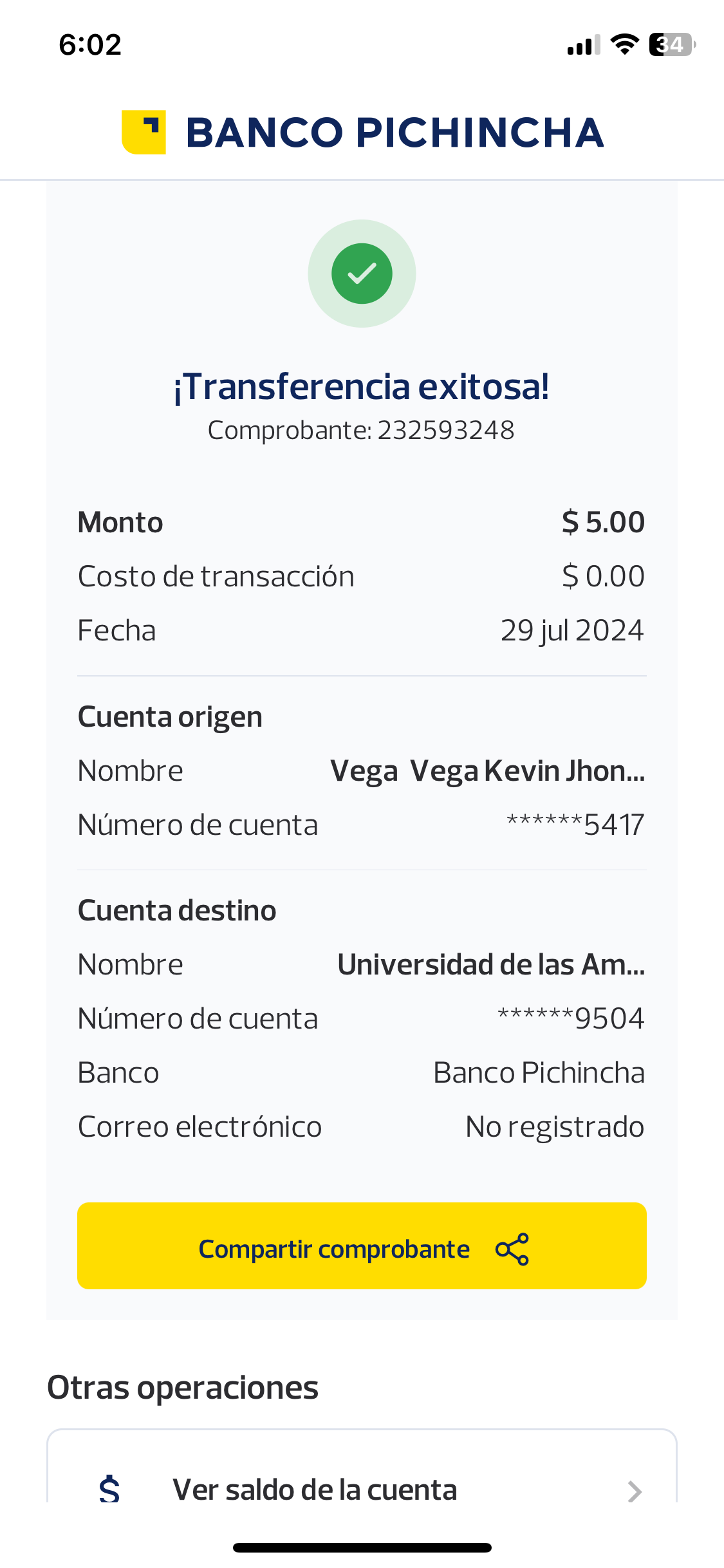Open Ver saldo de la cuenta
724x1568 pixels.
pos(315,1489)
